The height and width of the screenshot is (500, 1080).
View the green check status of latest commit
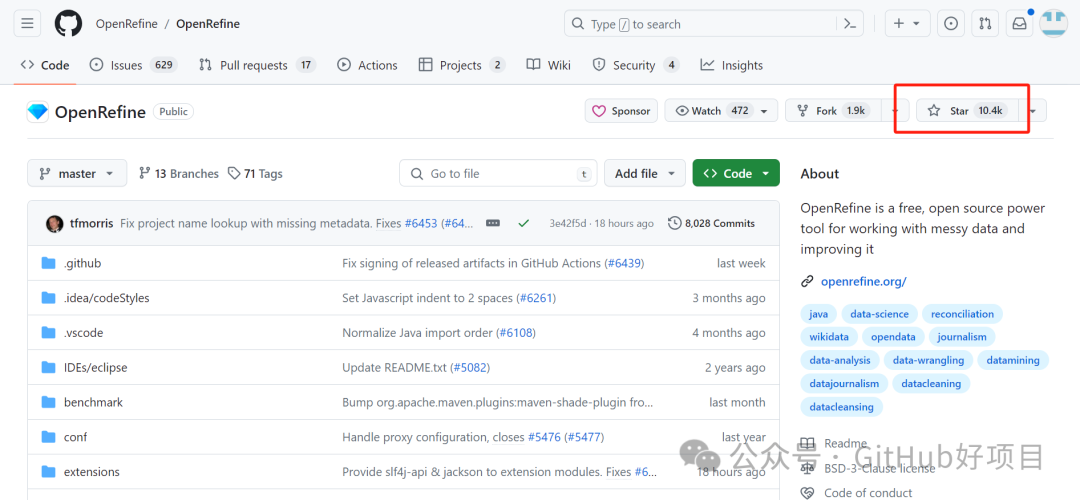pyautogui.click(x=523, y=223)
